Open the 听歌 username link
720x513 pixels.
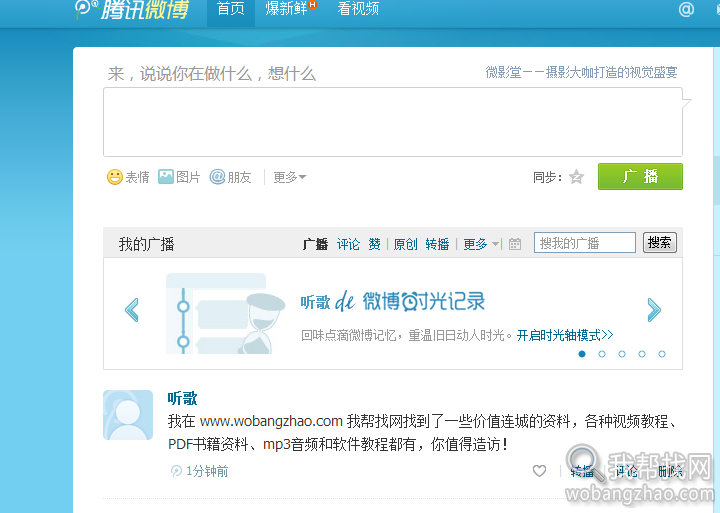[x=182, y=398]
